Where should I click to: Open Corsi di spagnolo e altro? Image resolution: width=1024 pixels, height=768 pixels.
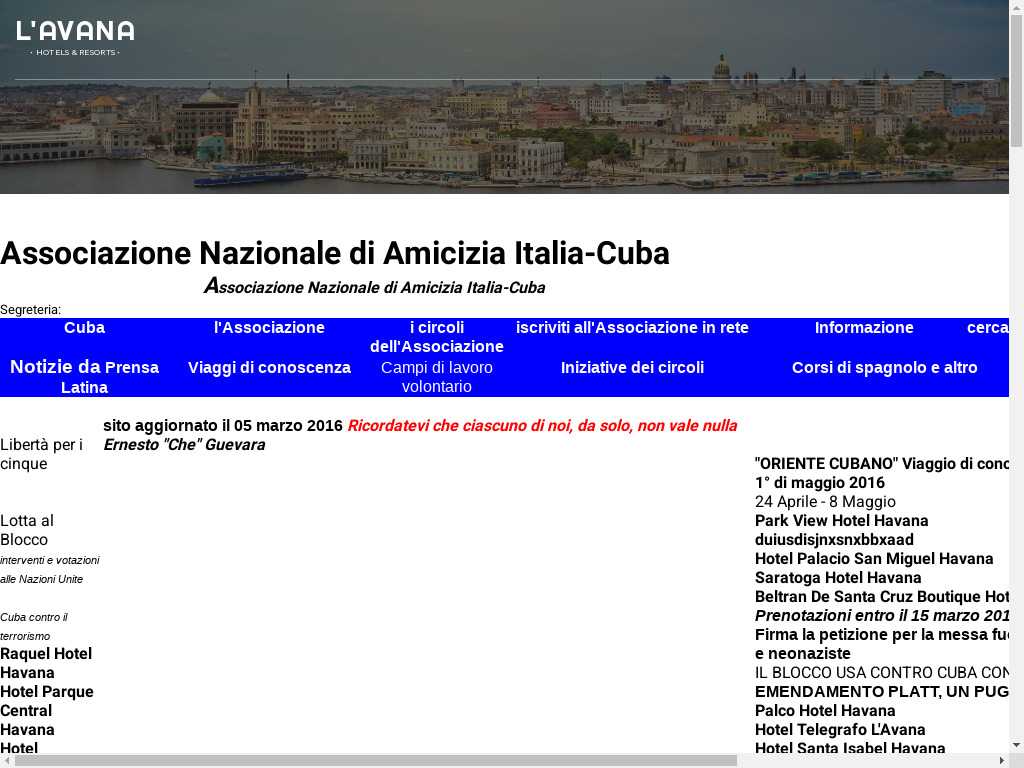pos(884,368)
